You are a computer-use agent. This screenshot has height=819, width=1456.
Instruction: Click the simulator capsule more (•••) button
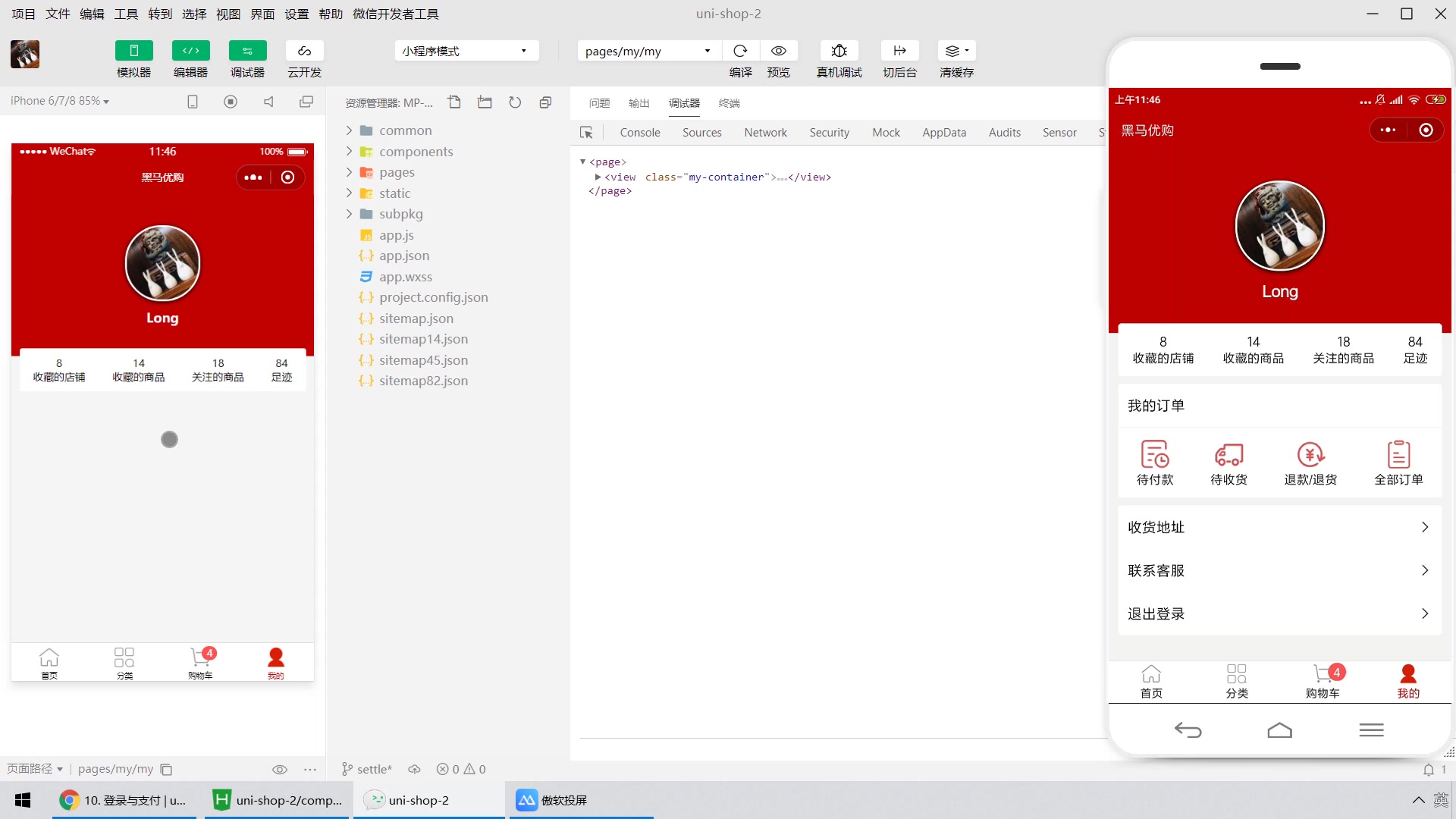[253, 177]
